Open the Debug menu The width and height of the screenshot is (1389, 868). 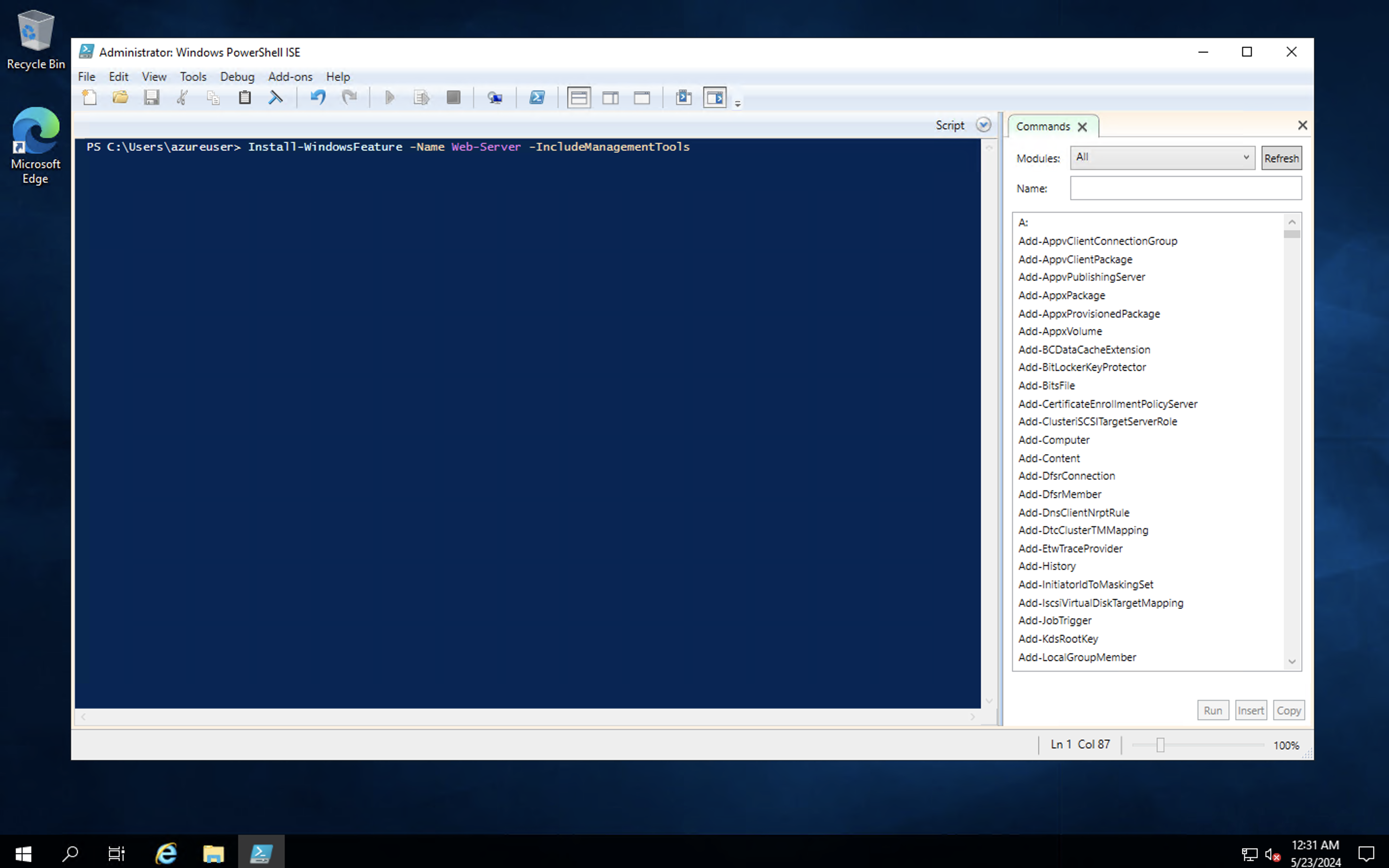(x=237, y=76)
